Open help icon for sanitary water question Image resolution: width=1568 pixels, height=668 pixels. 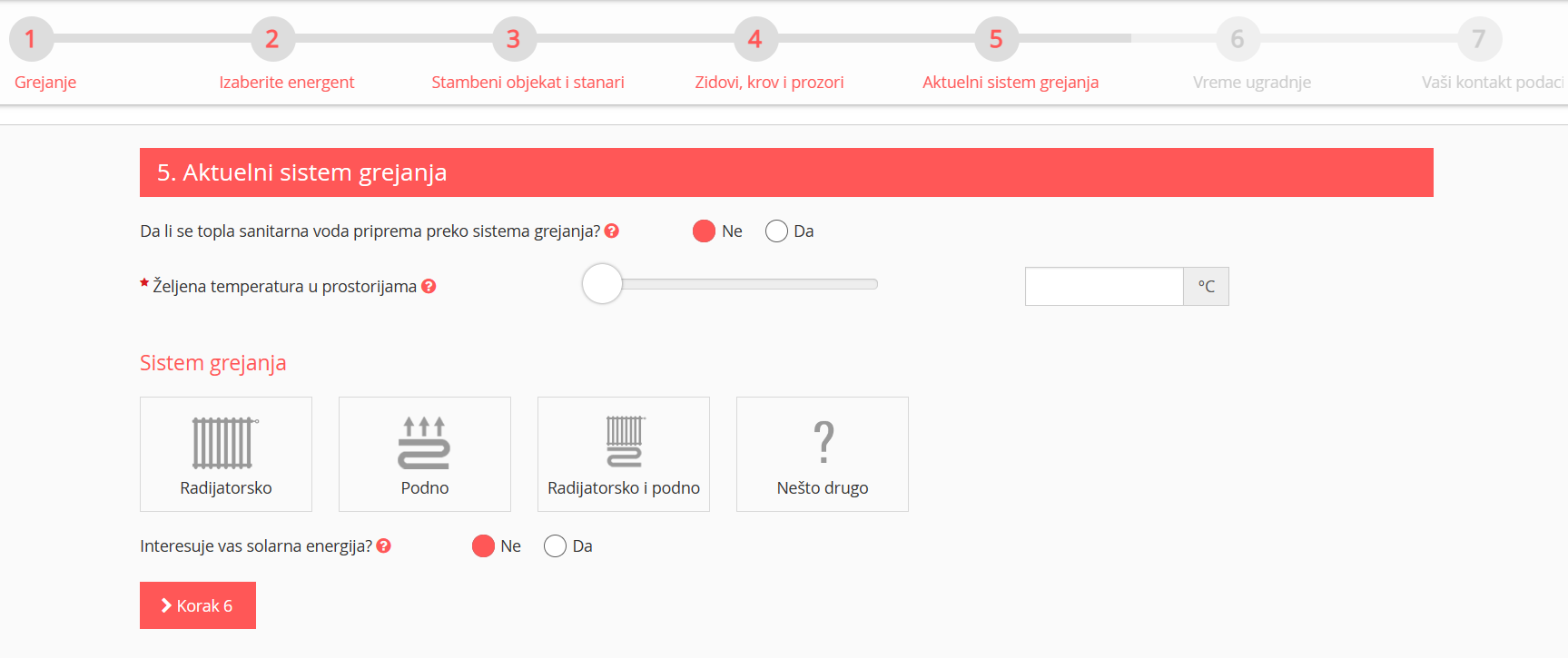click(612, 231)
